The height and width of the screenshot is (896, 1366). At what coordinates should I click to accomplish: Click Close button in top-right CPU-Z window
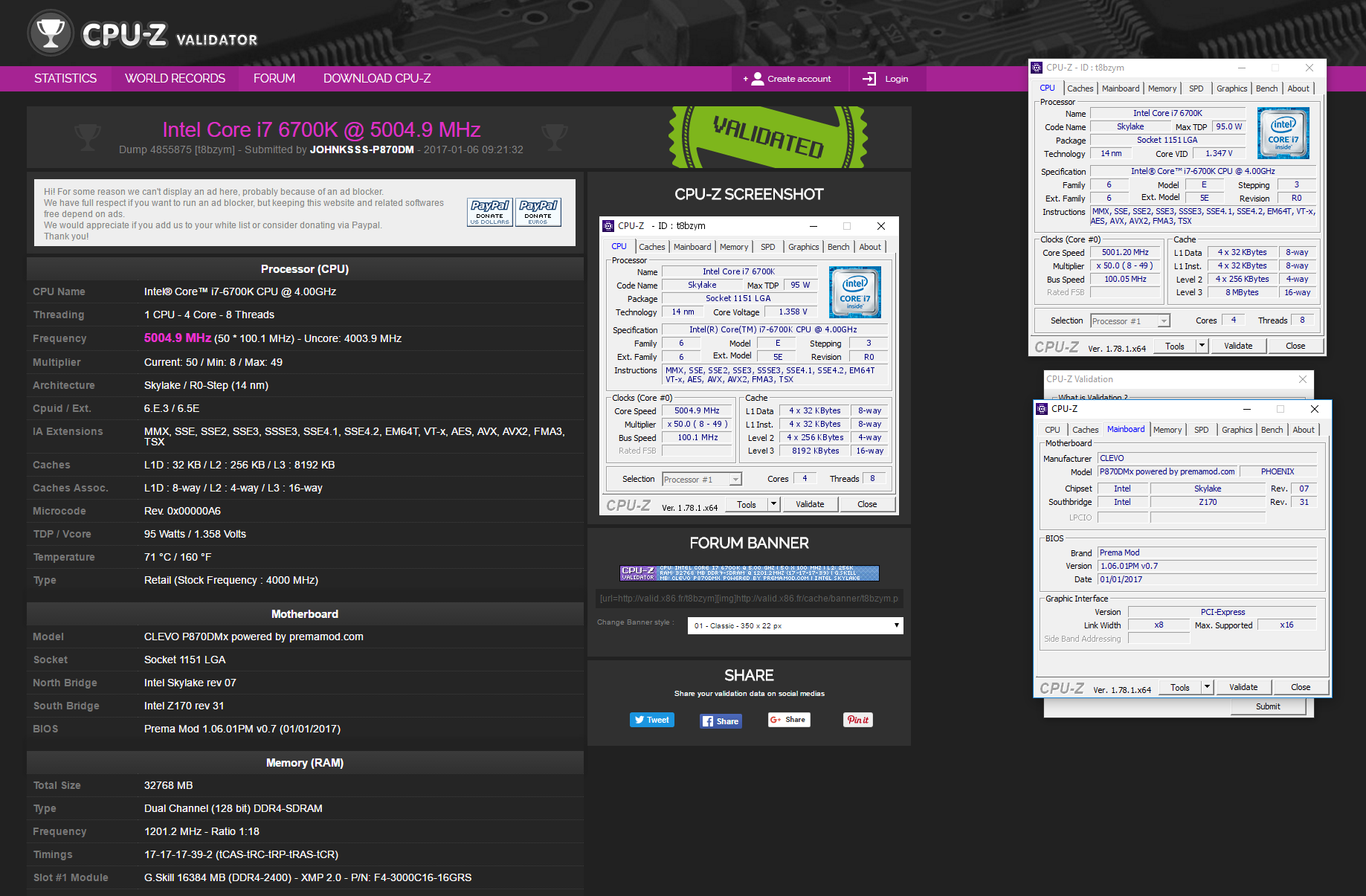(1295, 346)
